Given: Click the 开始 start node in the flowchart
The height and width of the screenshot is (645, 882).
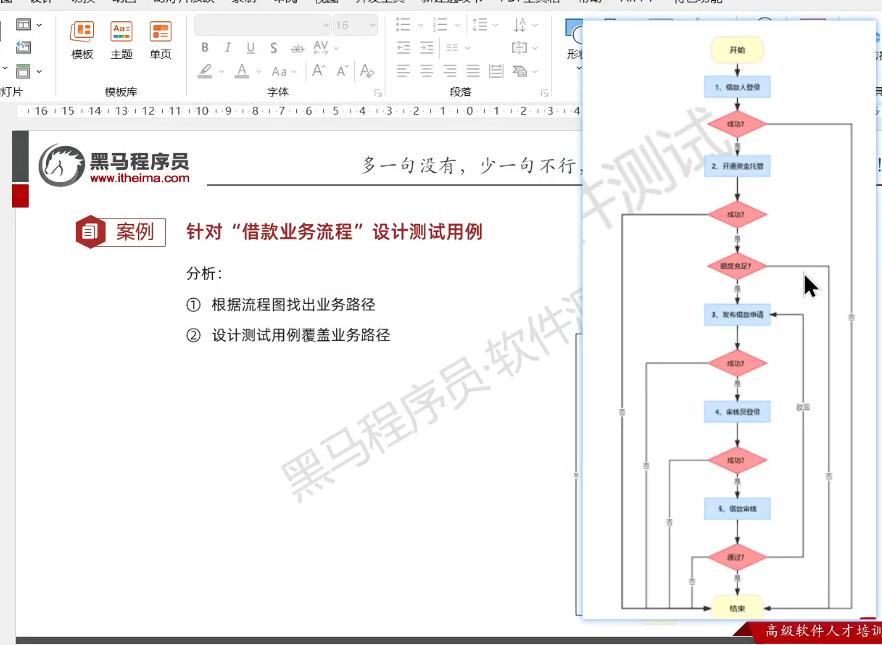Looking at the screenshot, I should (737, 50).
